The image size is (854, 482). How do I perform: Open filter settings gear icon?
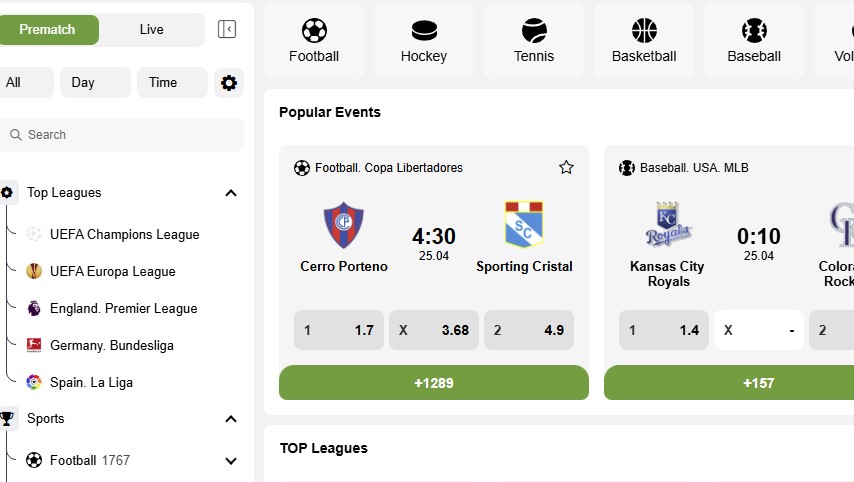[229, 83]
